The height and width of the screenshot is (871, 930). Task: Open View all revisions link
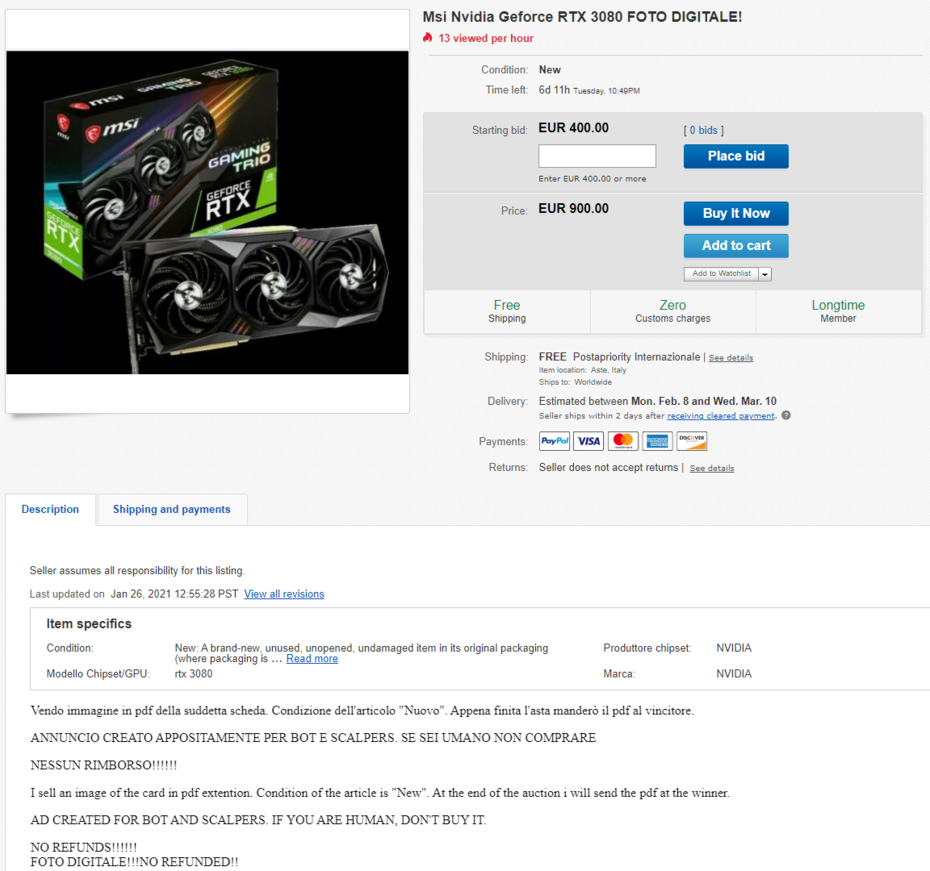pyautogui.click(x=284, y=594)
